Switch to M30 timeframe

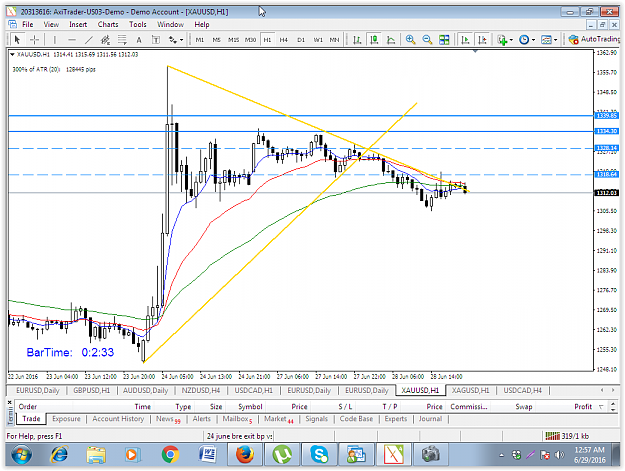[x=250, y=39]
